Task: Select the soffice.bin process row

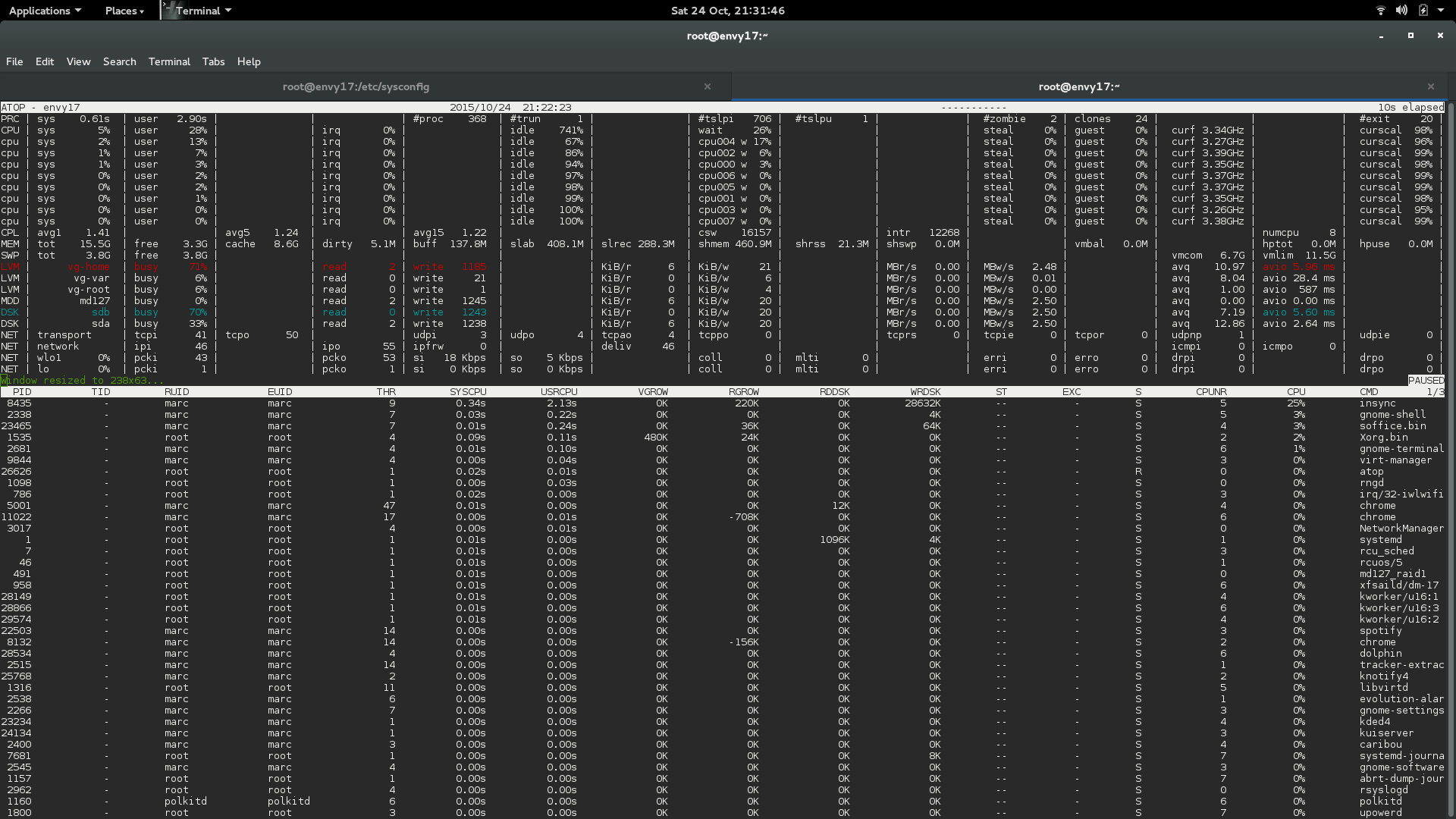Action: (x=723, y=426)
